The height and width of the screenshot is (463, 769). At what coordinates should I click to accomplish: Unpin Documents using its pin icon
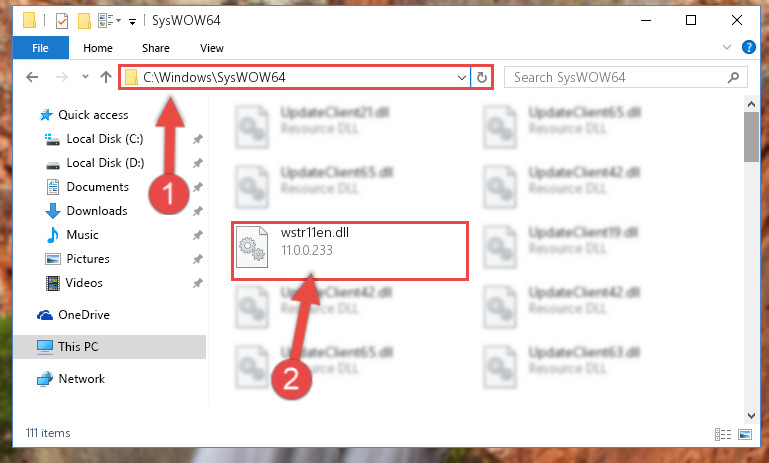pos(198,187)
